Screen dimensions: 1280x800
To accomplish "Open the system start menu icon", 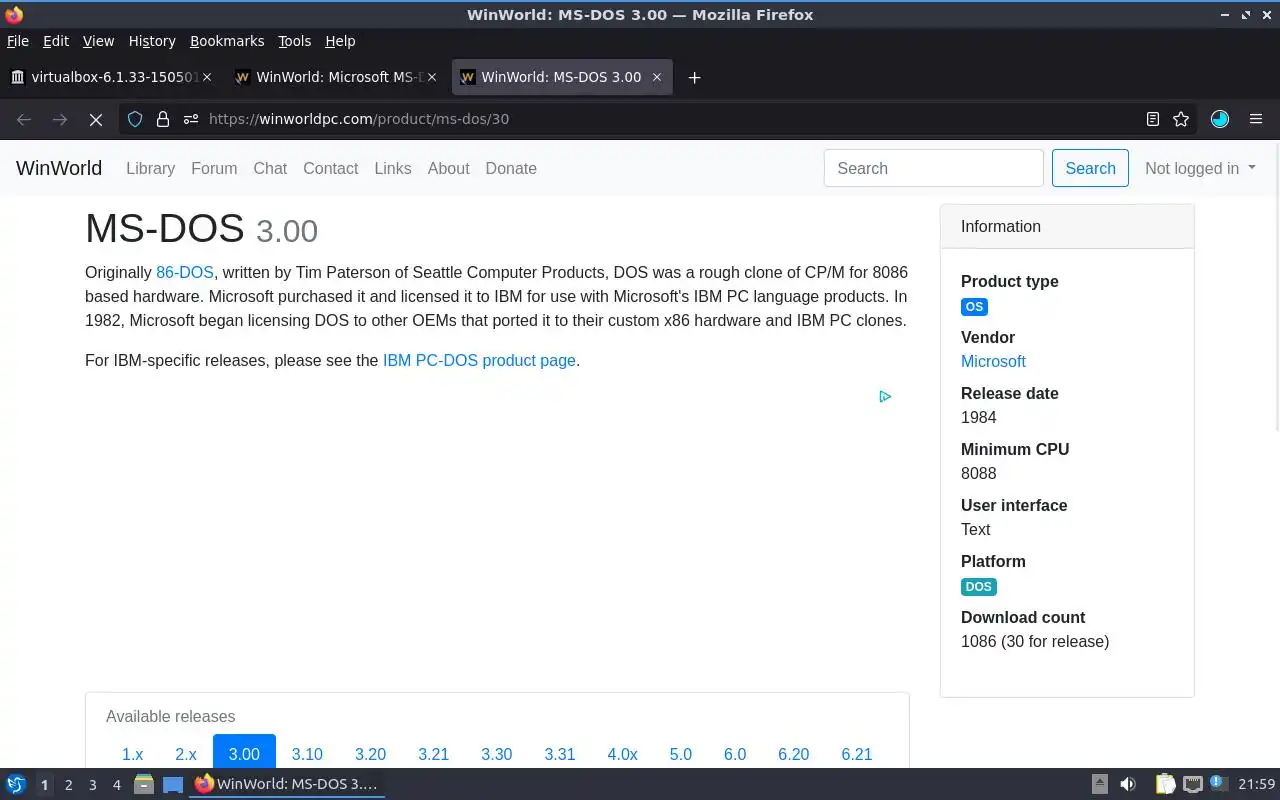I will pos(15,784).
